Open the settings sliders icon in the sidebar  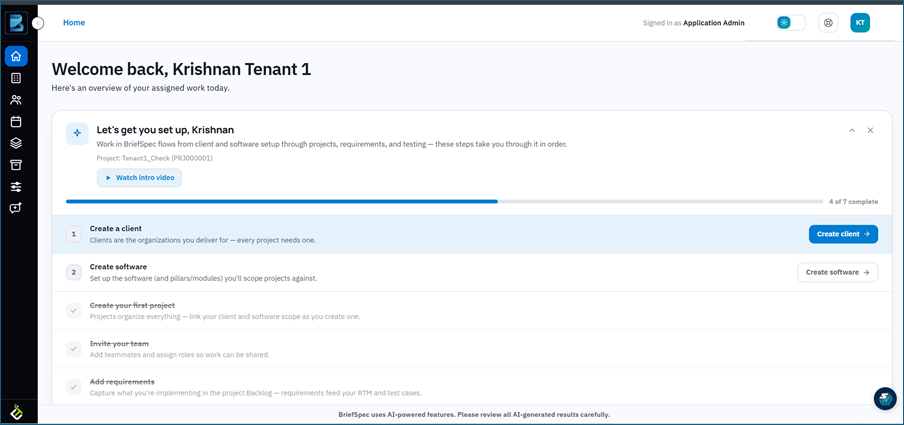[16, 187]
